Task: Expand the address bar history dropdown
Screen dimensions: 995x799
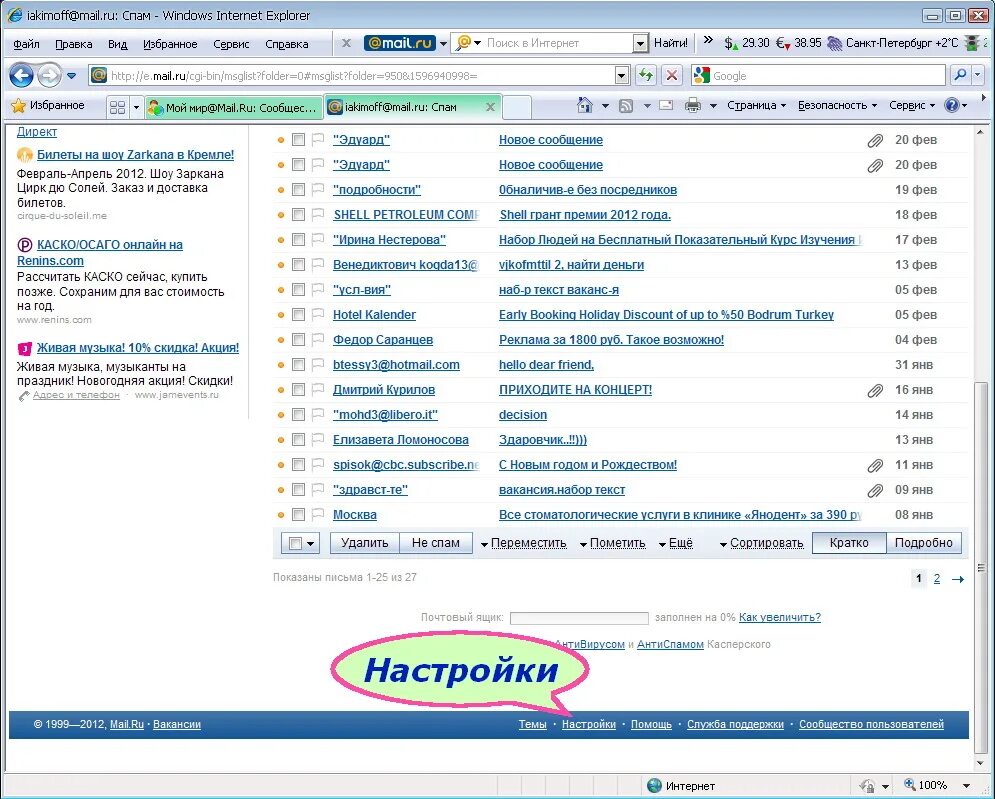Action: coord(622,76)
